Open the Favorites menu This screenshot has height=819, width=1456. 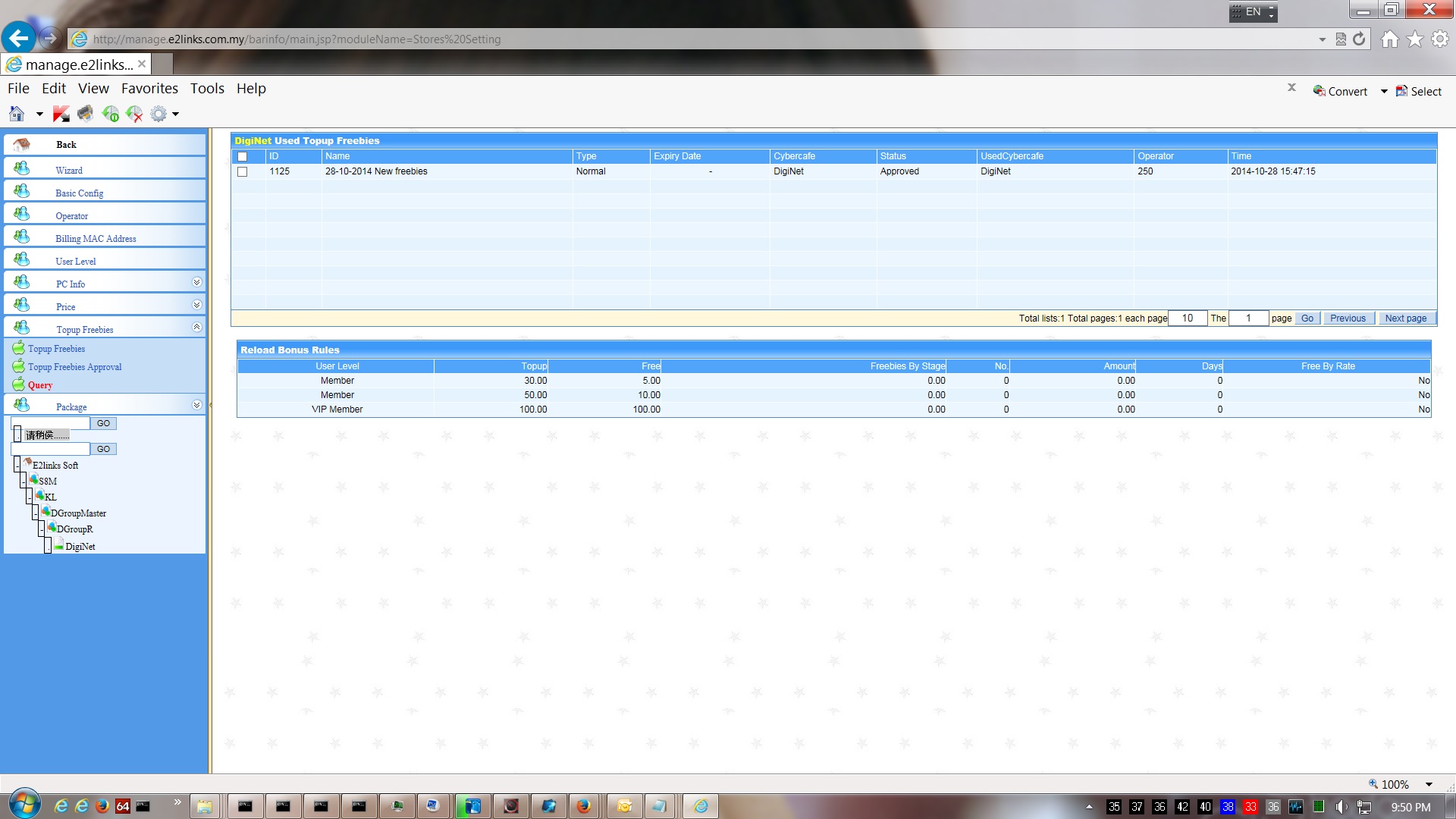(x=149, y=89)
